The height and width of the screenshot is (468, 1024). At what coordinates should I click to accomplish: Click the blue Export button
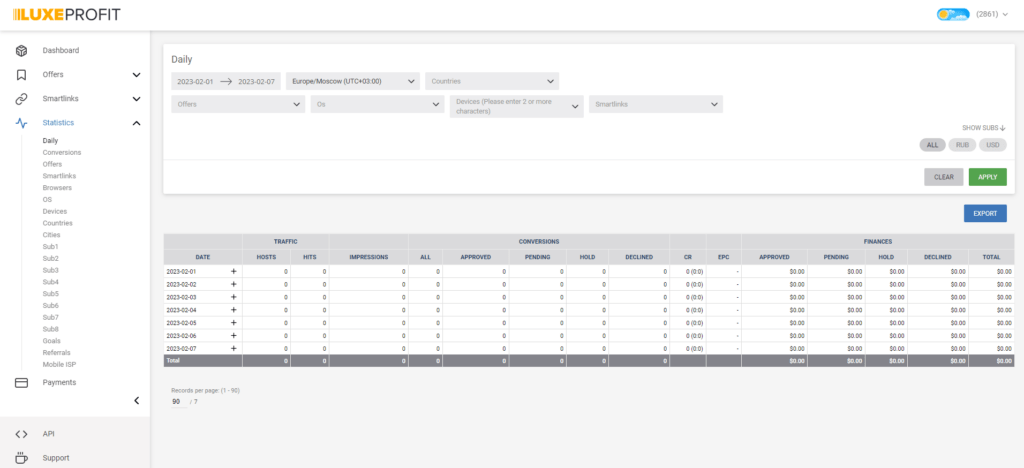coord(984,213)
